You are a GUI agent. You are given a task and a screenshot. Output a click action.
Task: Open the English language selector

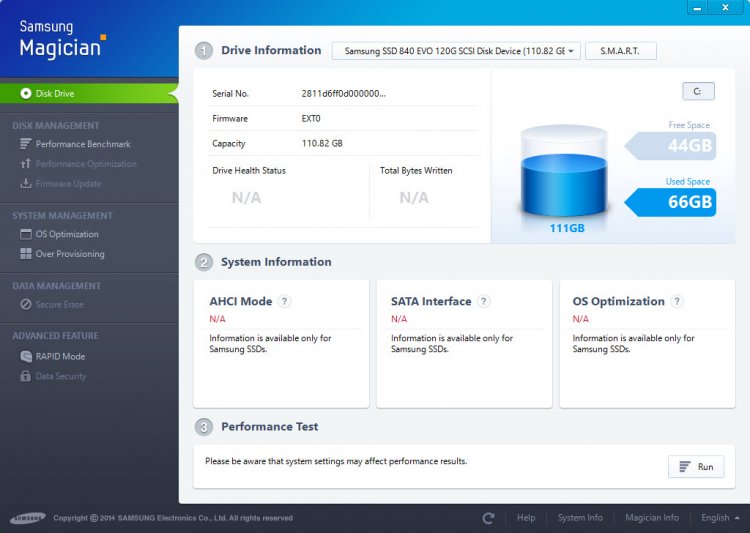click(720, 518)
